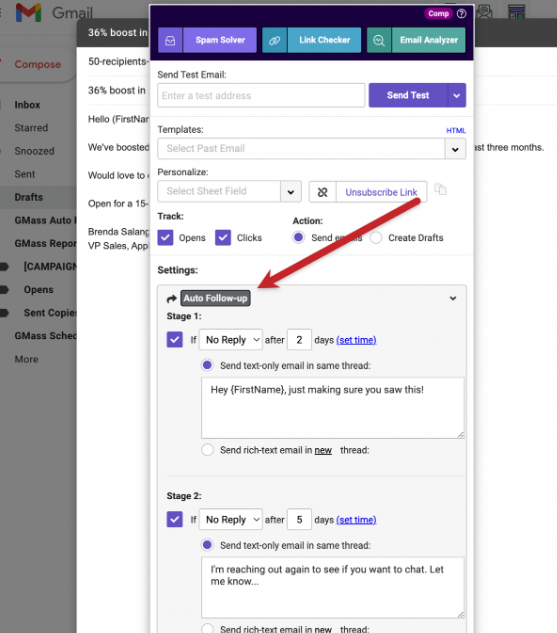
Task: Open the [CAMPAIGNS] sub-label
Action: coord(50,267)
